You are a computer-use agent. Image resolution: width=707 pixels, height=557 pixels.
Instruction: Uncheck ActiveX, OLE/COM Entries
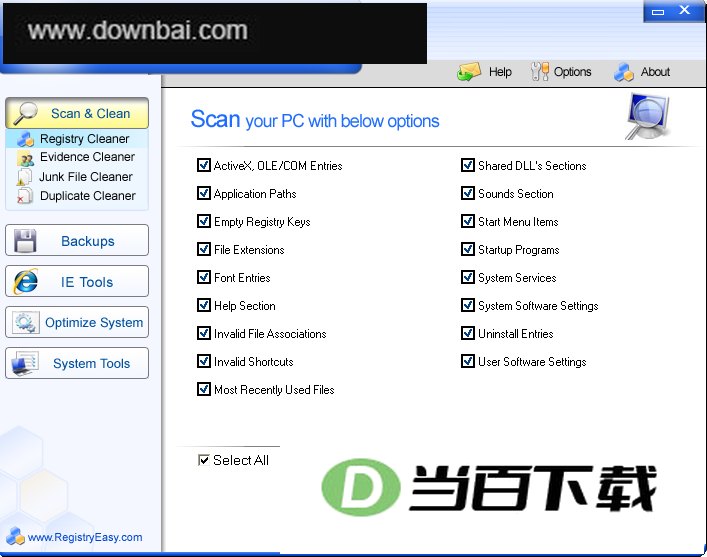click(204, 165)
